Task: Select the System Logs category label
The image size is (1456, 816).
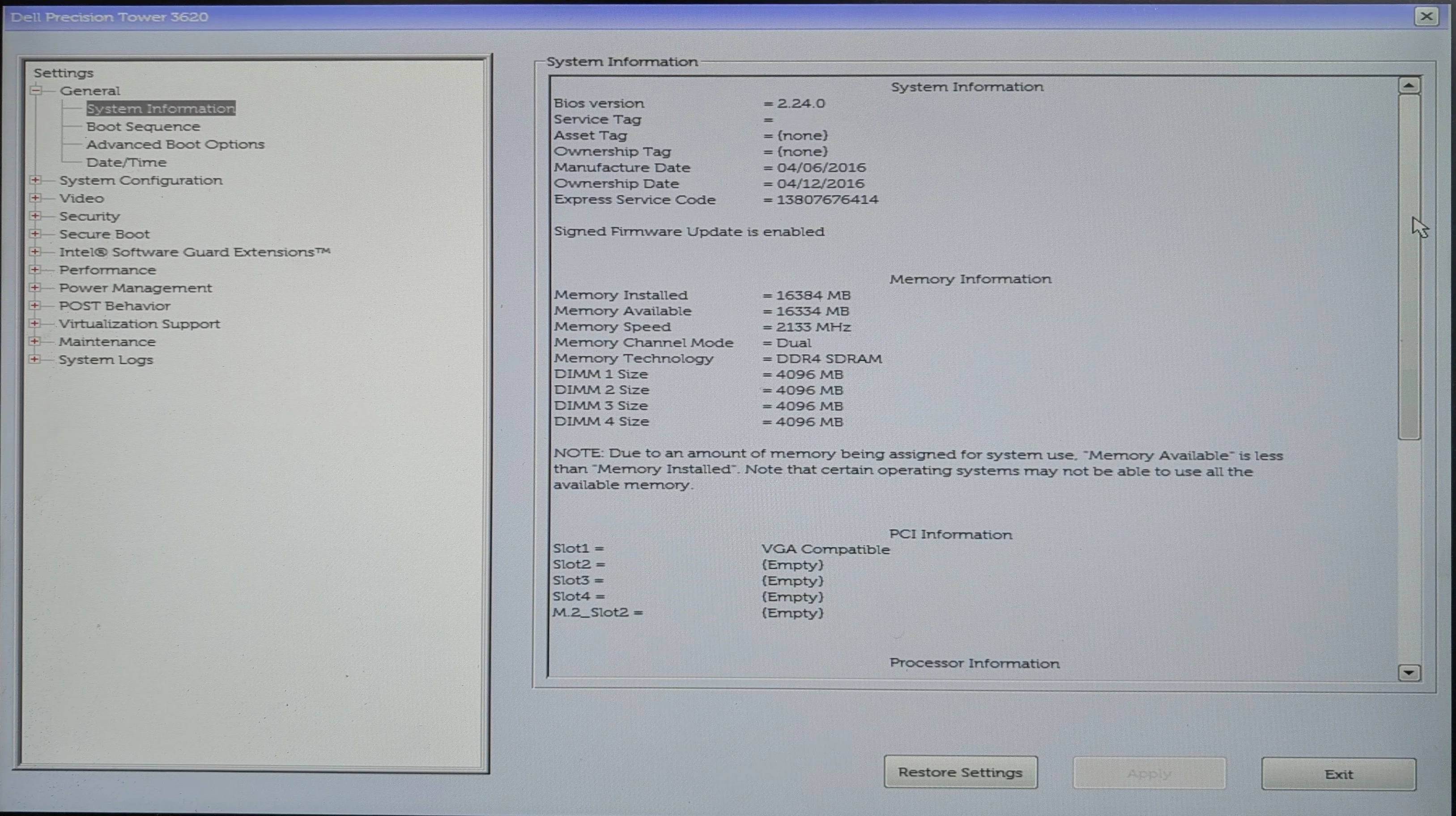Action: pyautogui.click(x=106, y=360)
